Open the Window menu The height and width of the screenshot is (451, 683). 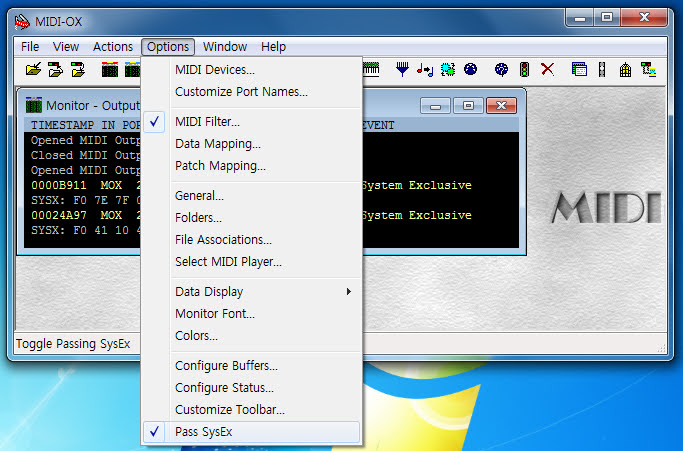(225, 47)
